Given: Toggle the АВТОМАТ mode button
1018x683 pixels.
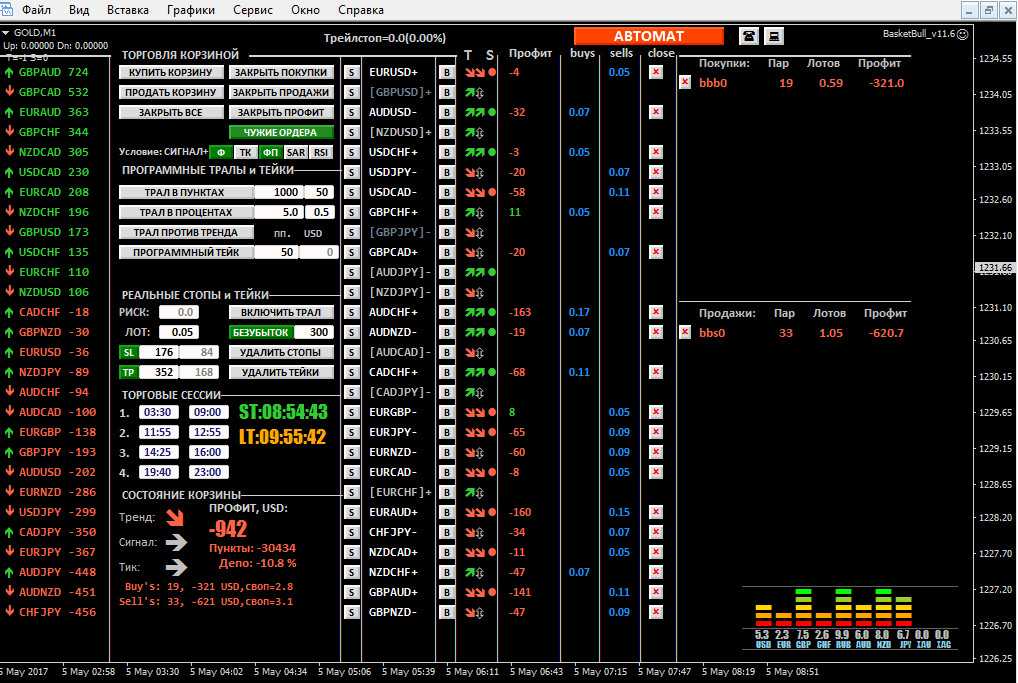Looking at the screenshot, I should (x=648, y=36).
